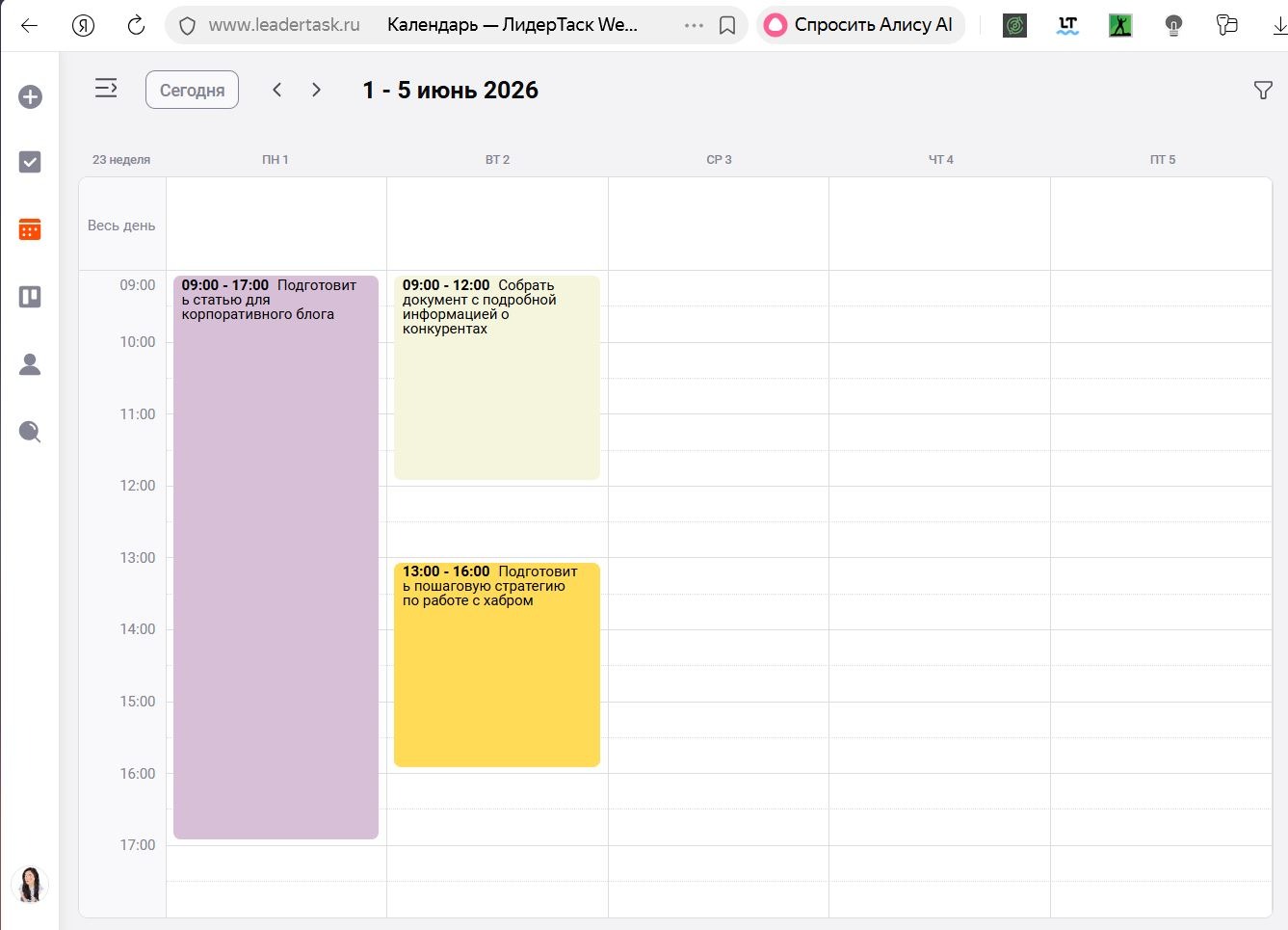Click Спросить Алису AI button
This screenshot has height=930, width=1288.
[x=859, y=26]
